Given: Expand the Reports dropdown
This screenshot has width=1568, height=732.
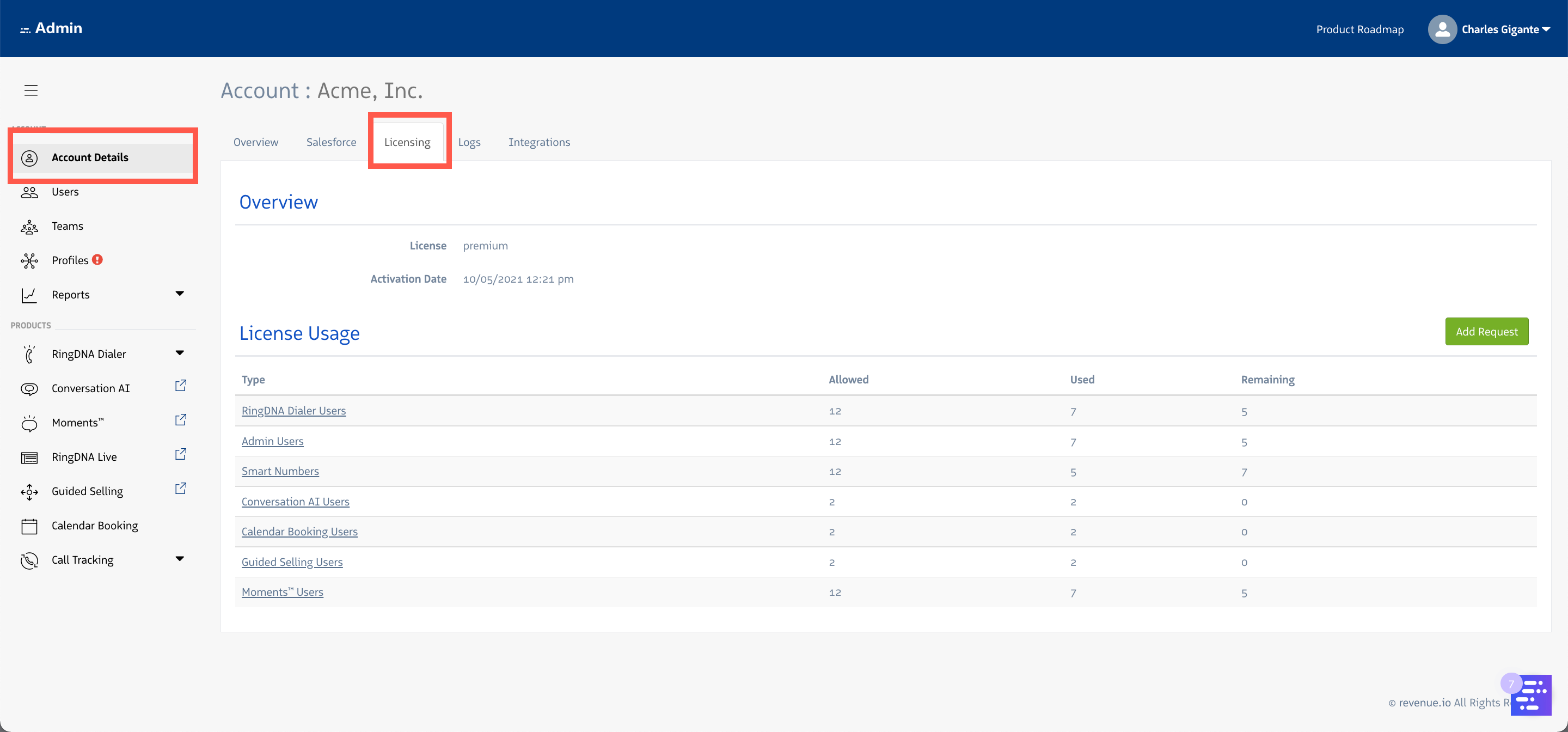Looking at the screenshot, I should [x=180, y=294].
